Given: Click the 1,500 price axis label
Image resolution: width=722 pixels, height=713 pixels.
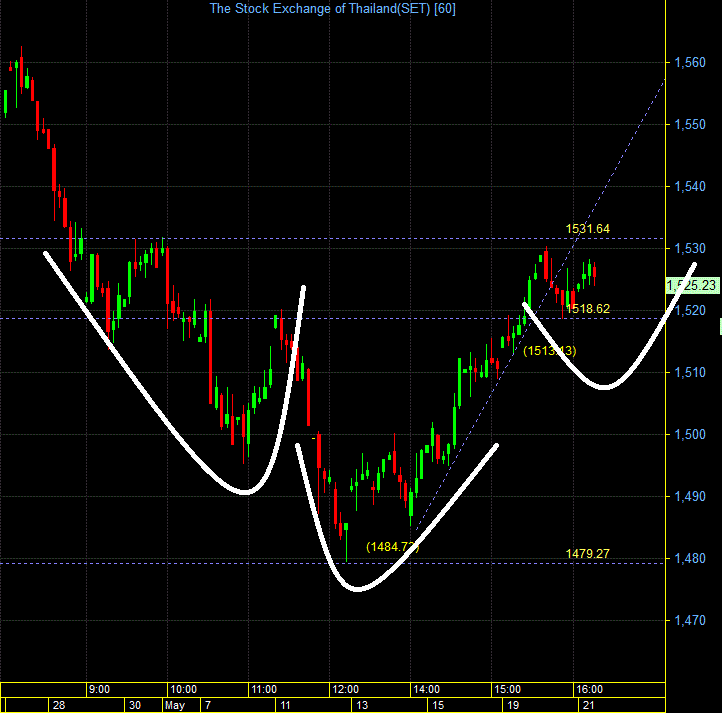Looking at the screenshot, I should coord(690,435).
